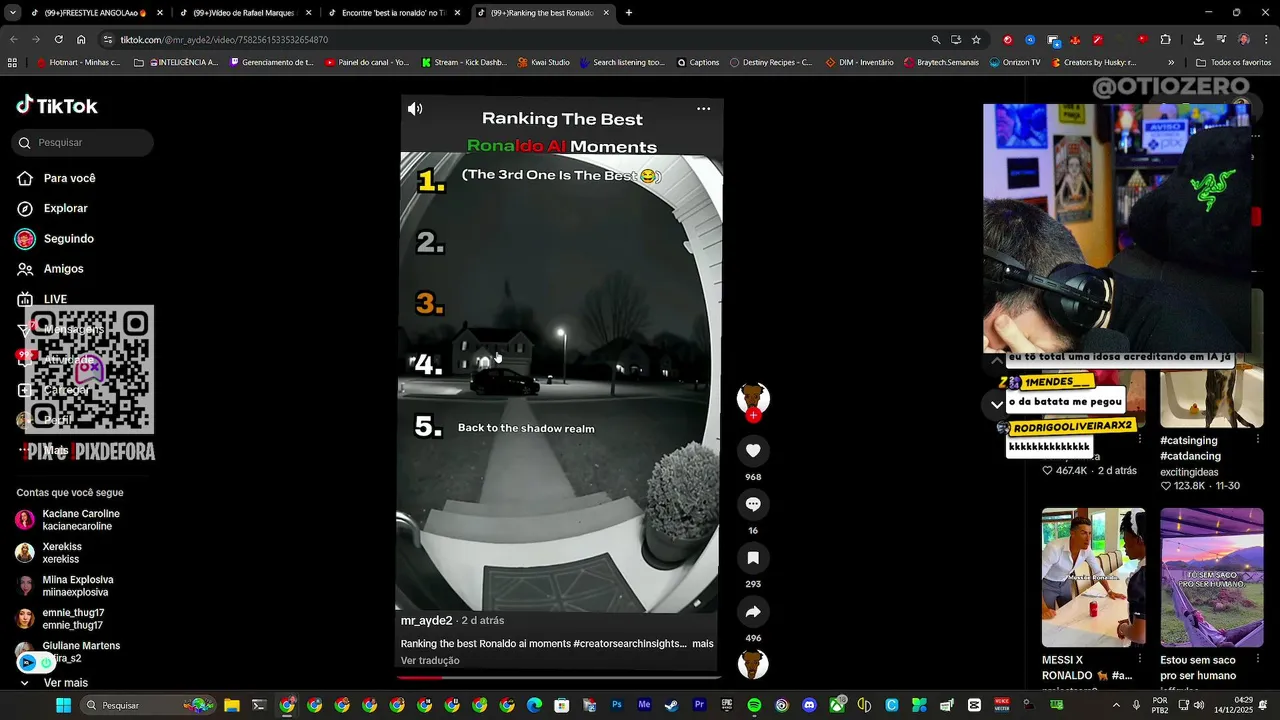Like the video with heart icon
Viewport: 1280px width, 720px height.
[x=753, y=451]
